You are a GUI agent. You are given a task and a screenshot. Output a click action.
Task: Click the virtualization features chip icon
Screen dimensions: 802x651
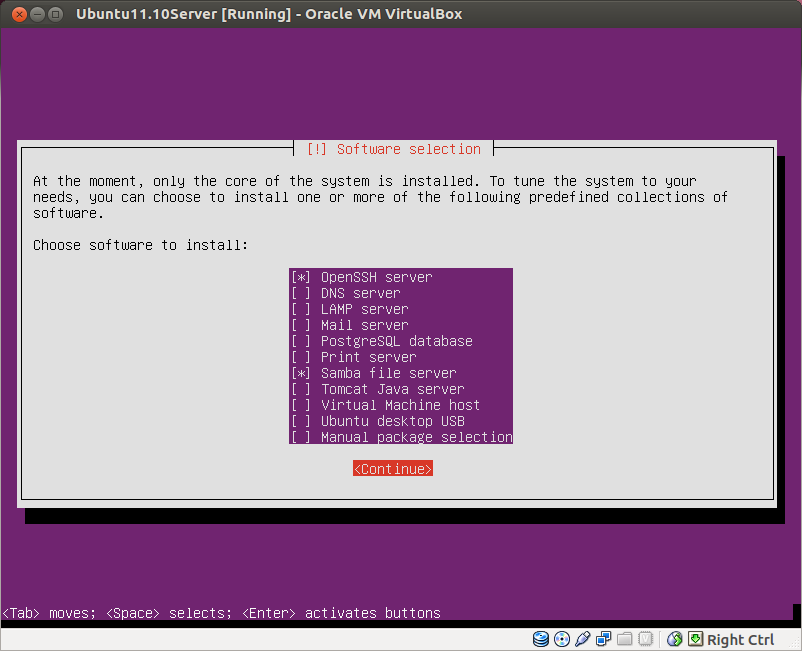click(645, 639)
